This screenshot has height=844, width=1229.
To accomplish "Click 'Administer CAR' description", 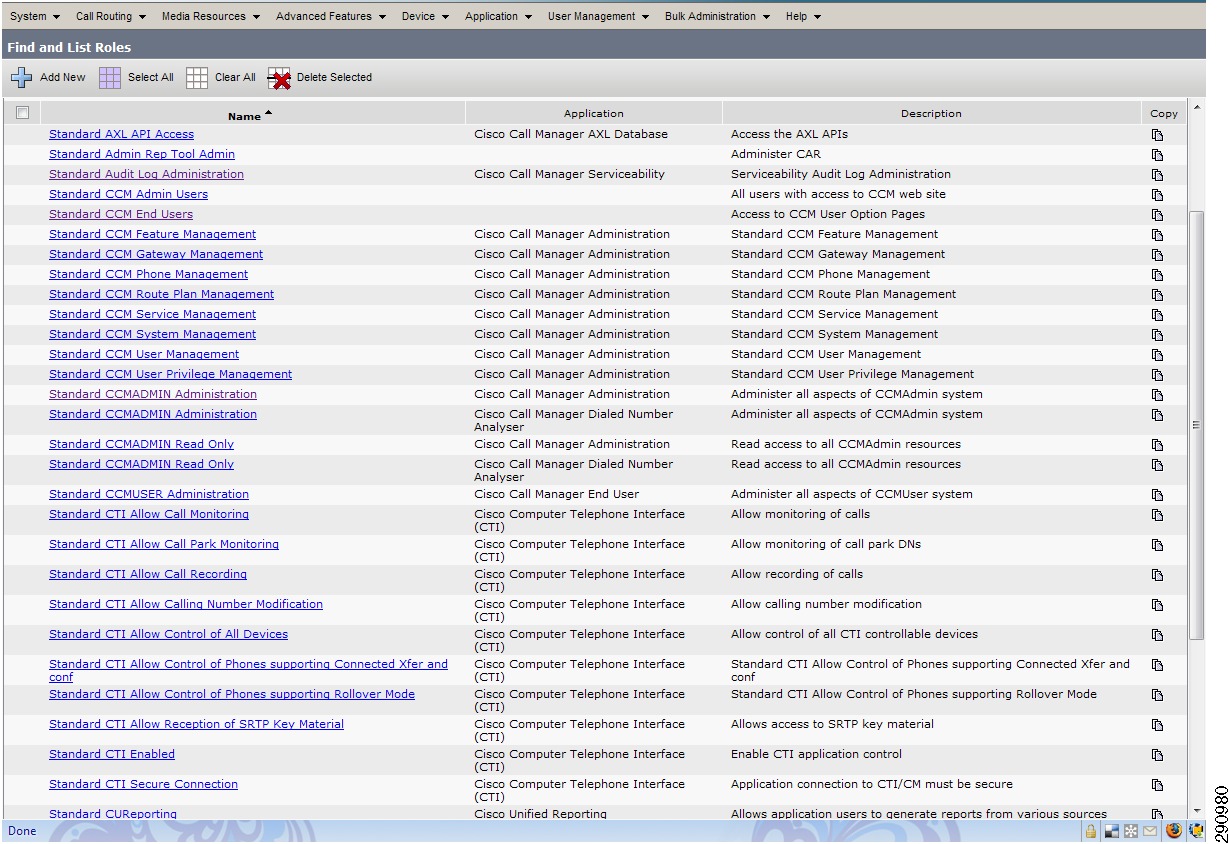I will (776, 154).
